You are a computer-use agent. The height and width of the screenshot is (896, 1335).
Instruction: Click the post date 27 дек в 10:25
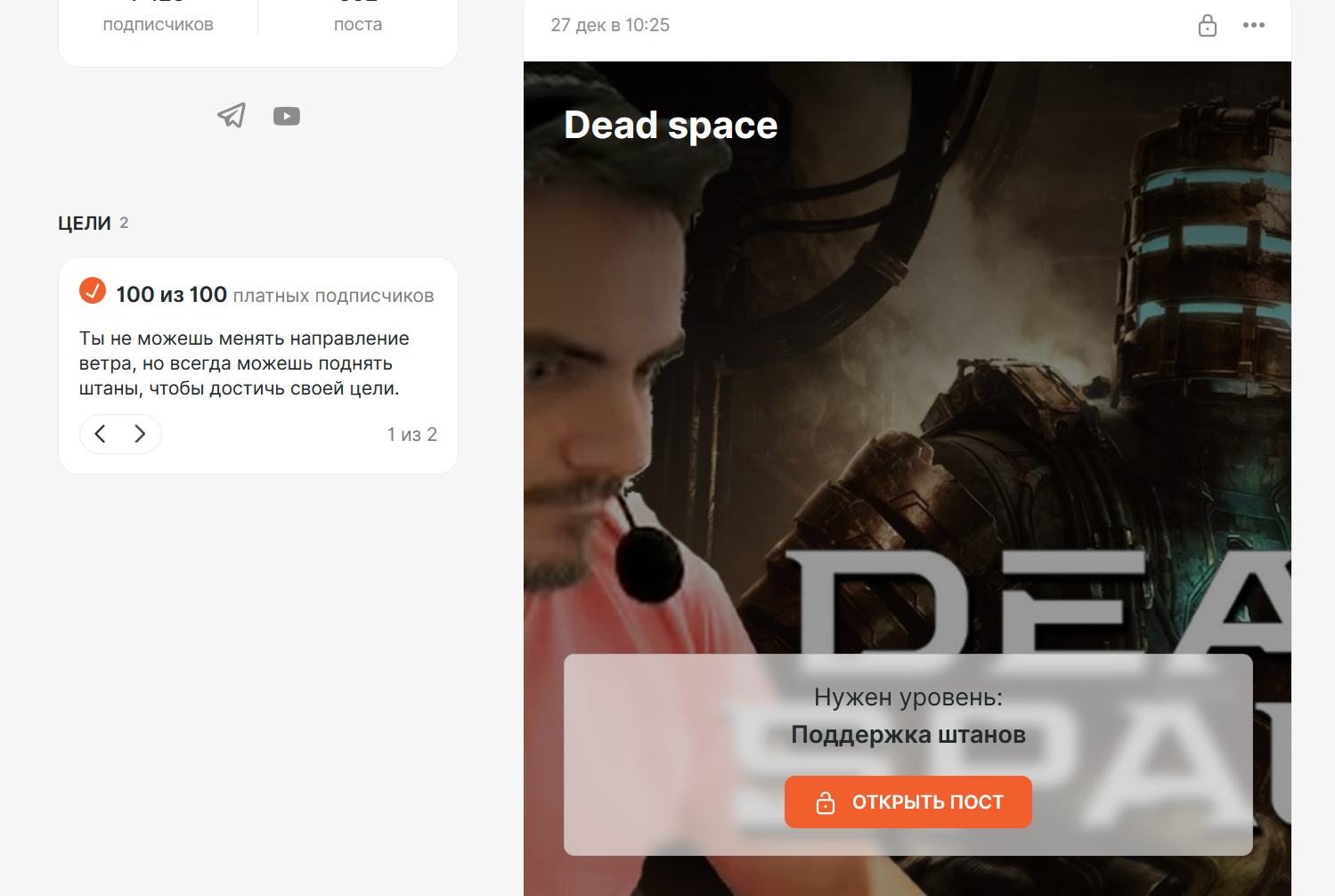610,25
